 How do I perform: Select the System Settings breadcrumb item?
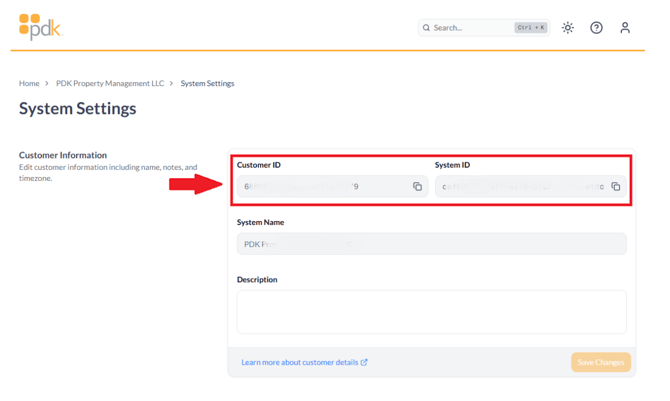pos(207,84)
